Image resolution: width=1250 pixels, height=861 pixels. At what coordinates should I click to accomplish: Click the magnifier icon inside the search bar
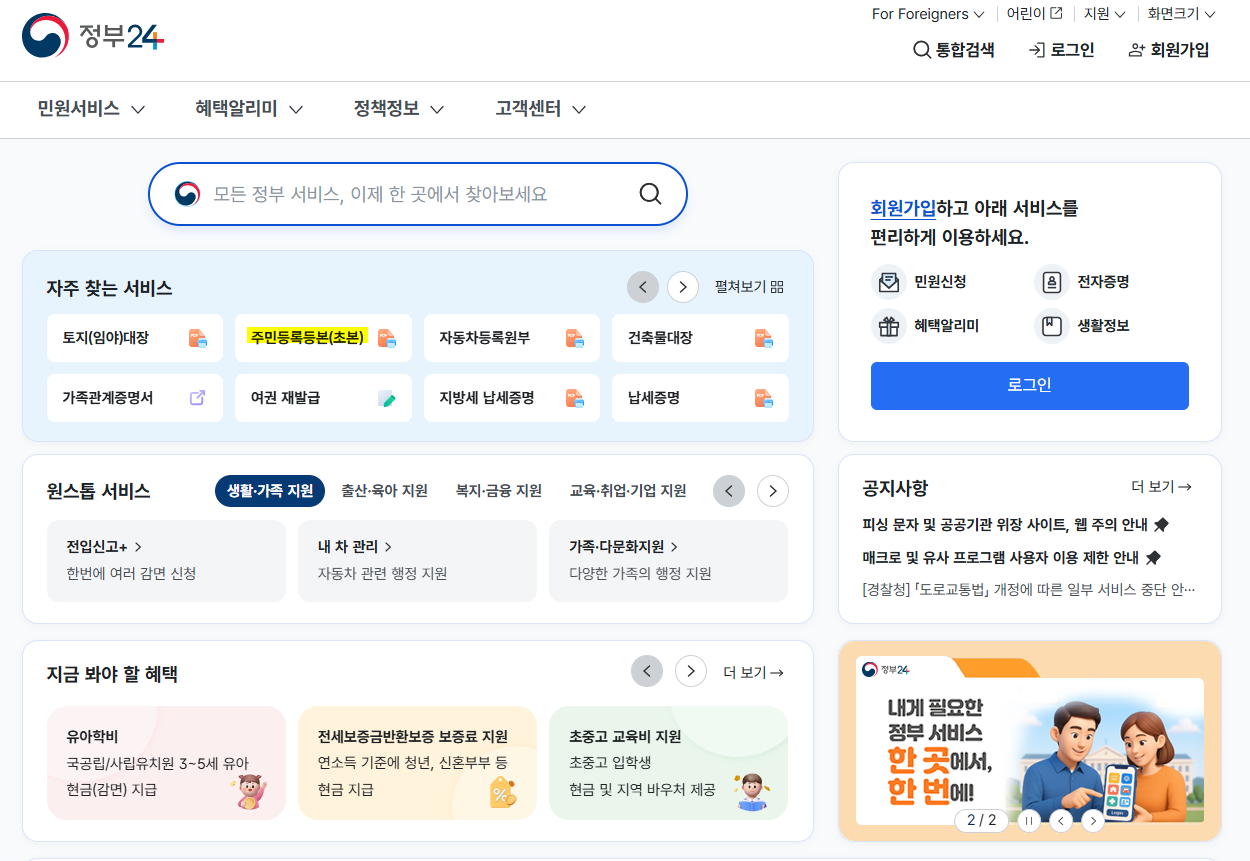point(650,194)
